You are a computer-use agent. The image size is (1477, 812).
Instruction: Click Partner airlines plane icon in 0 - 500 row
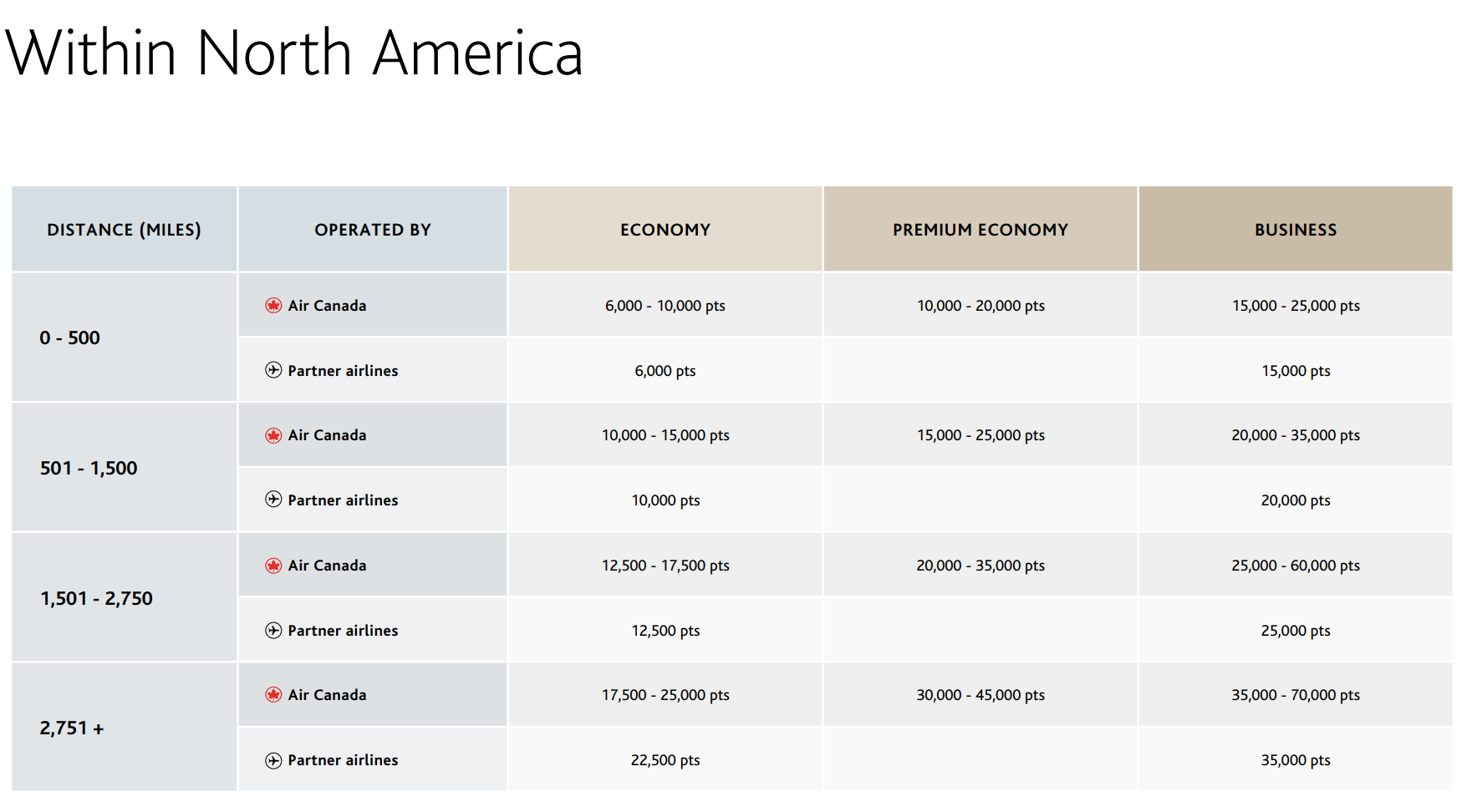(273, 370)
